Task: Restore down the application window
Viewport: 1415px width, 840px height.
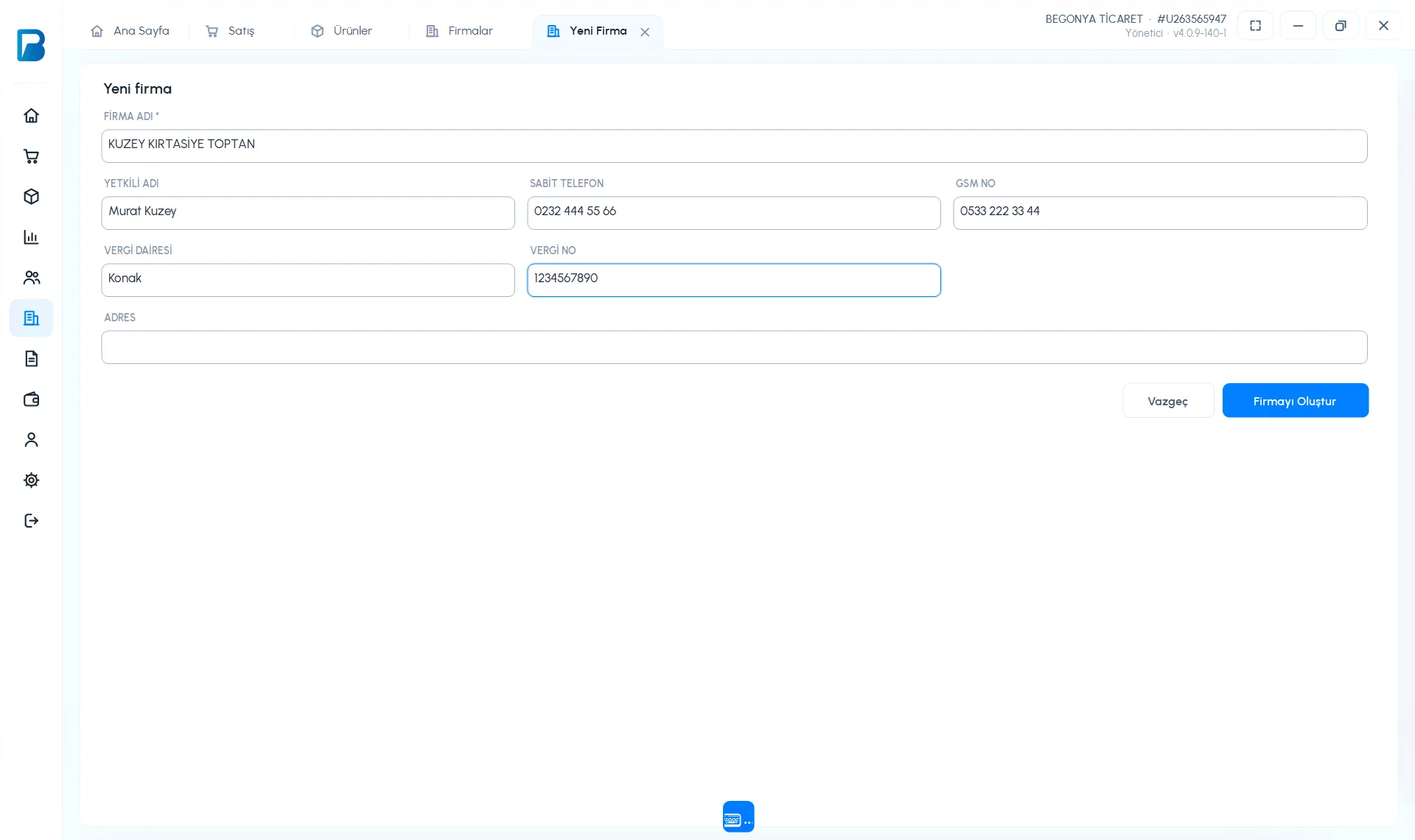Action: 1341,26
